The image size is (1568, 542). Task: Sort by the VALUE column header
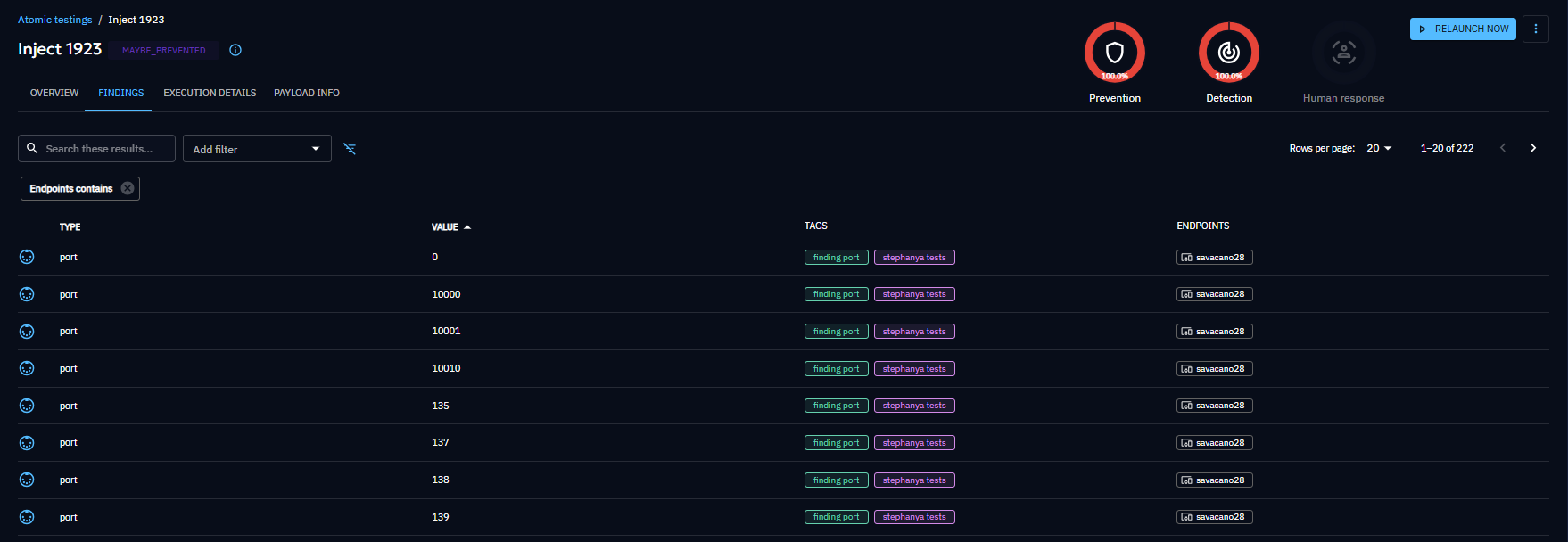445,227
